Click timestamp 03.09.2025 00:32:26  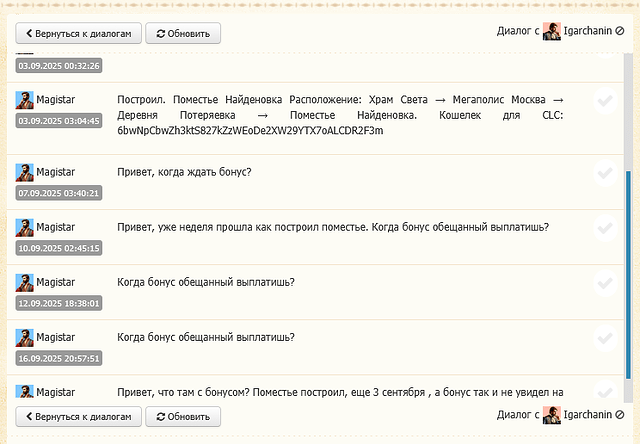pos(59,66)
